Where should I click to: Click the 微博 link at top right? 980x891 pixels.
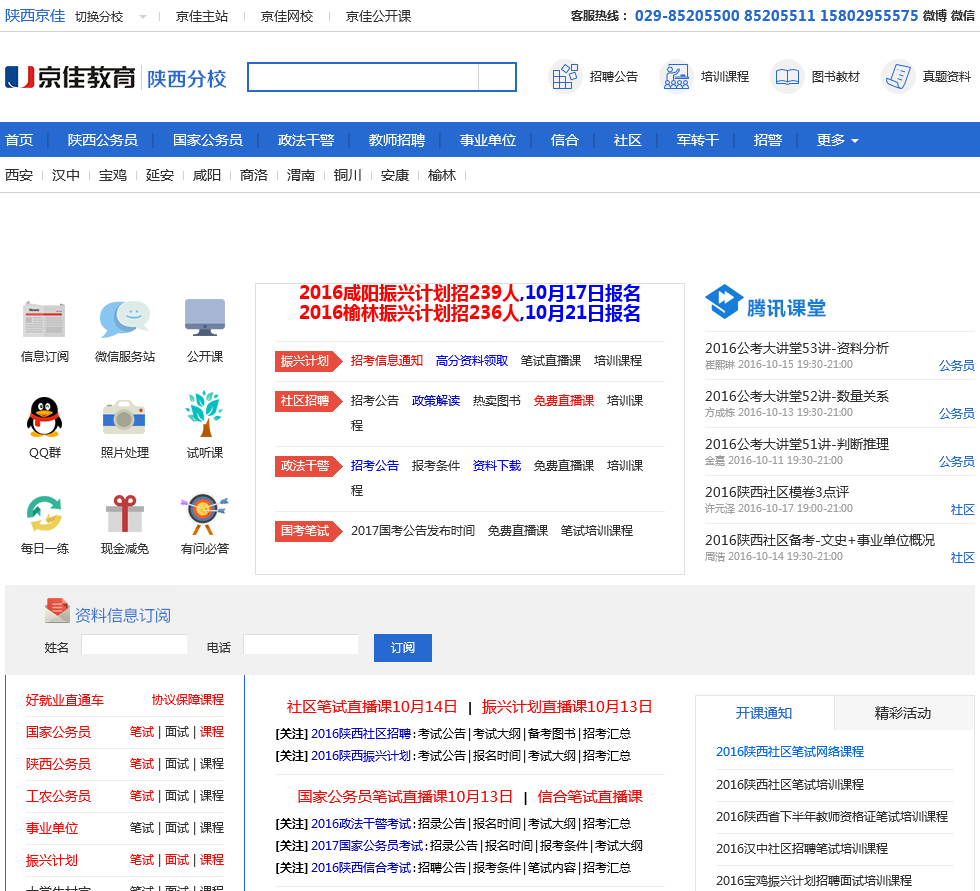click(934, 16)
